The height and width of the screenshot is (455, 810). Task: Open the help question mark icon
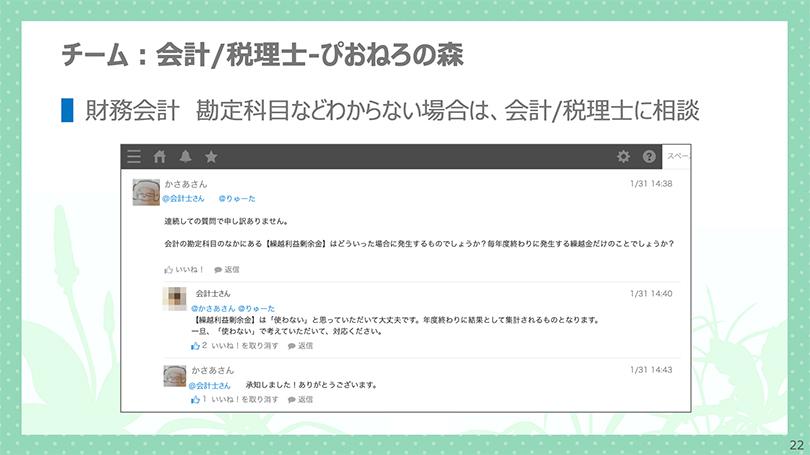pos(649,157)
